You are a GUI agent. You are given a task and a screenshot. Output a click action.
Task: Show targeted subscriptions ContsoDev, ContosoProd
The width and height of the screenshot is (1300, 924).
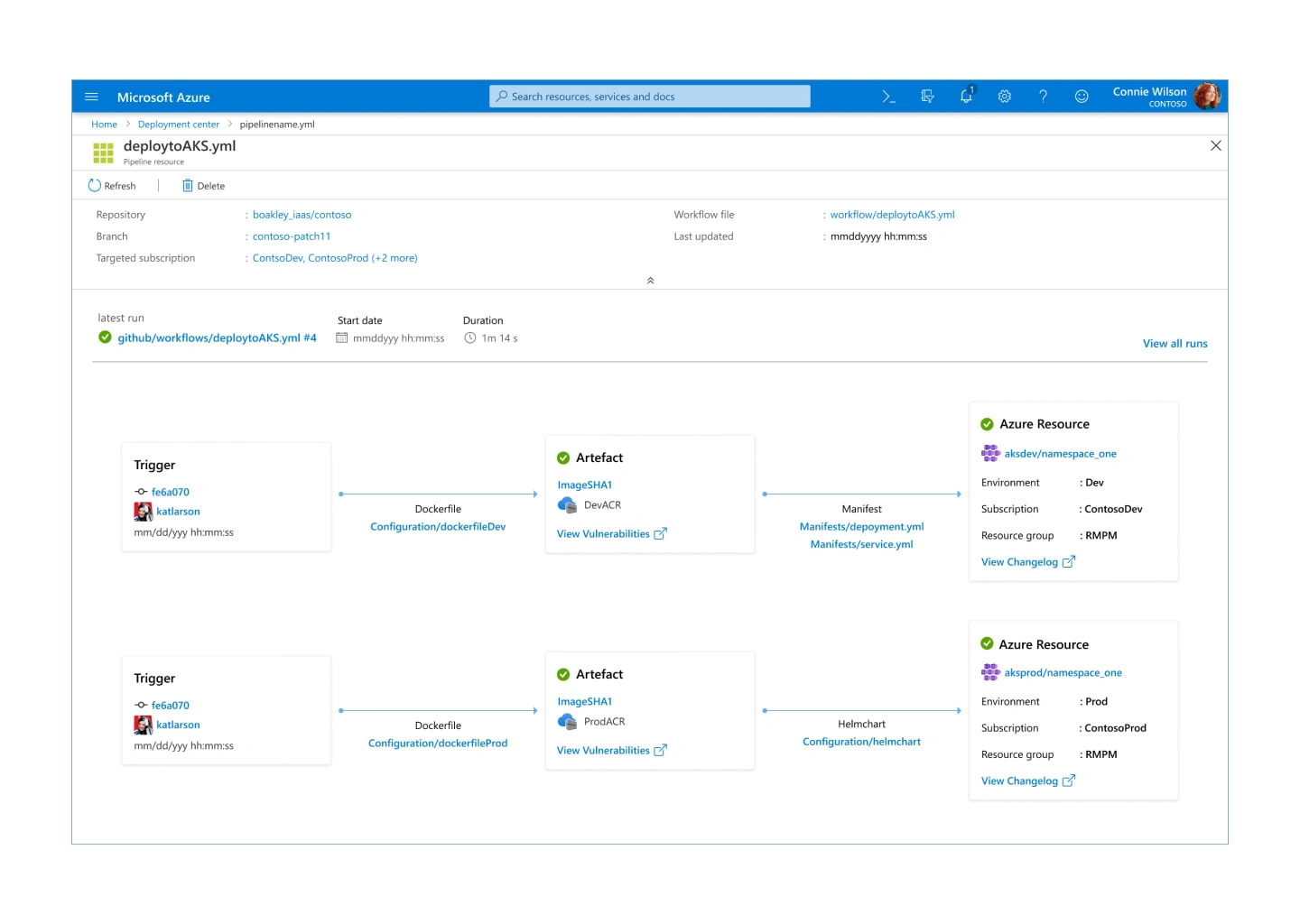point(335,258)
